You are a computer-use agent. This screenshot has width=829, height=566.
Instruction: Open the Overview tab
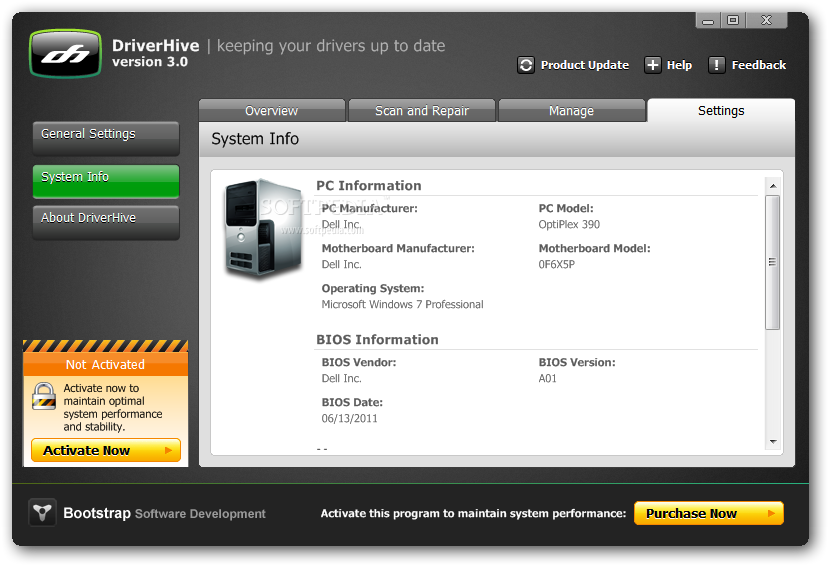coord(272,110)
